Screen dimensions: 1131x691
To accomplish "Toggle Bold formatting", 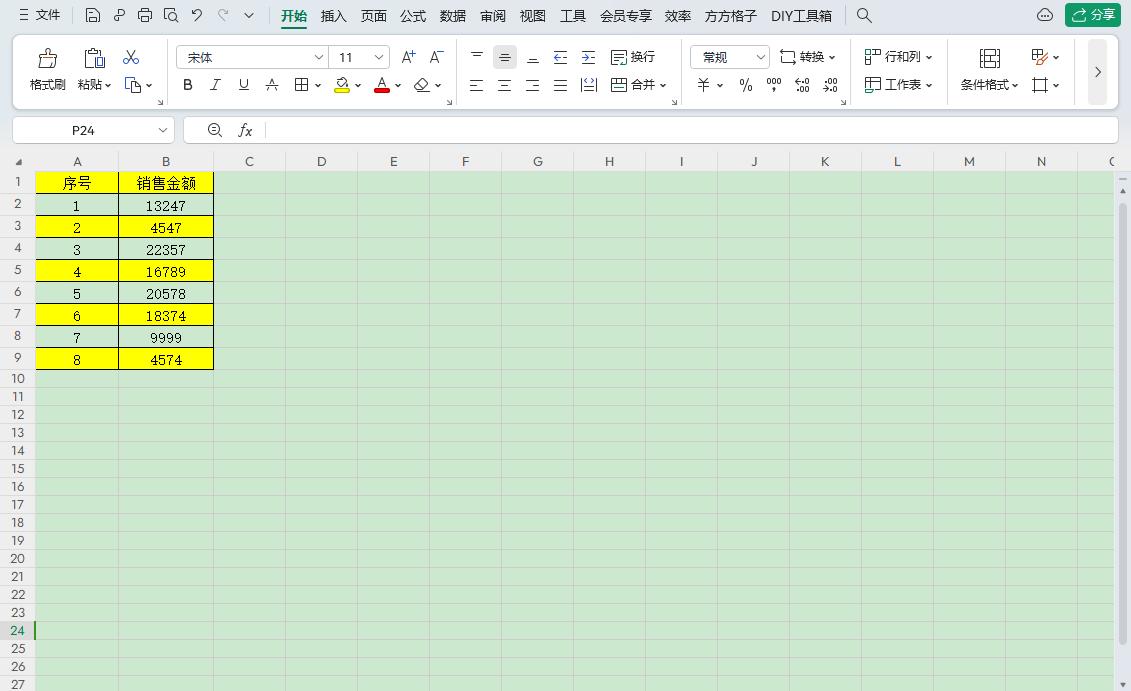I will (x=188, y=85).
